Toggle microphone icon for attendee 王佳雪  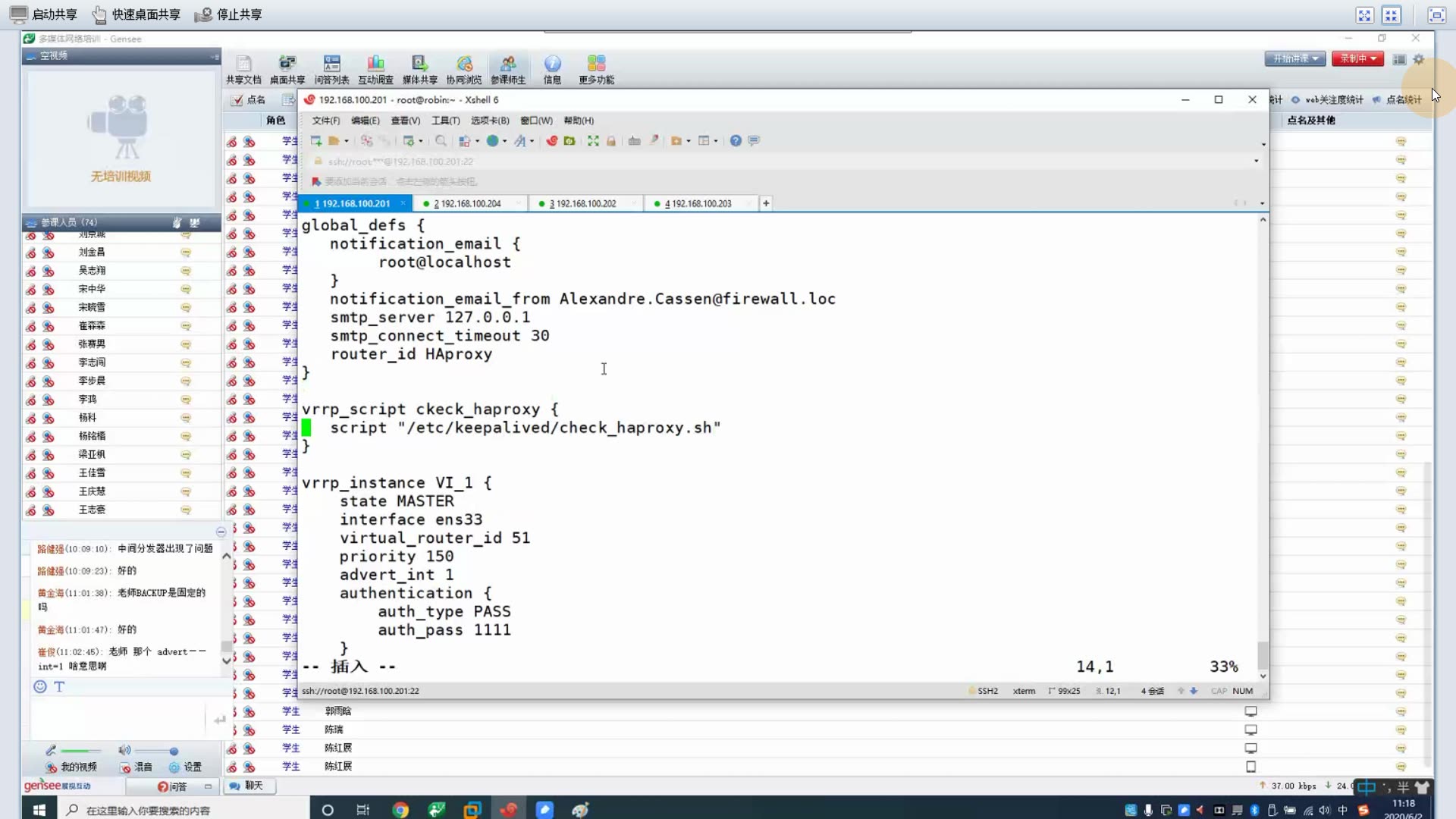[31, 473]
